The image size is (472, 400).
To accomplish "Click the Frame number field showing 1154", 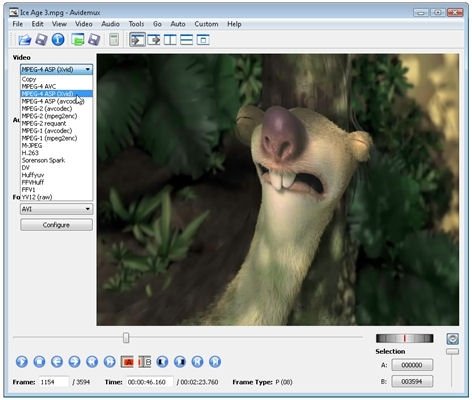I will coord(54,382).
